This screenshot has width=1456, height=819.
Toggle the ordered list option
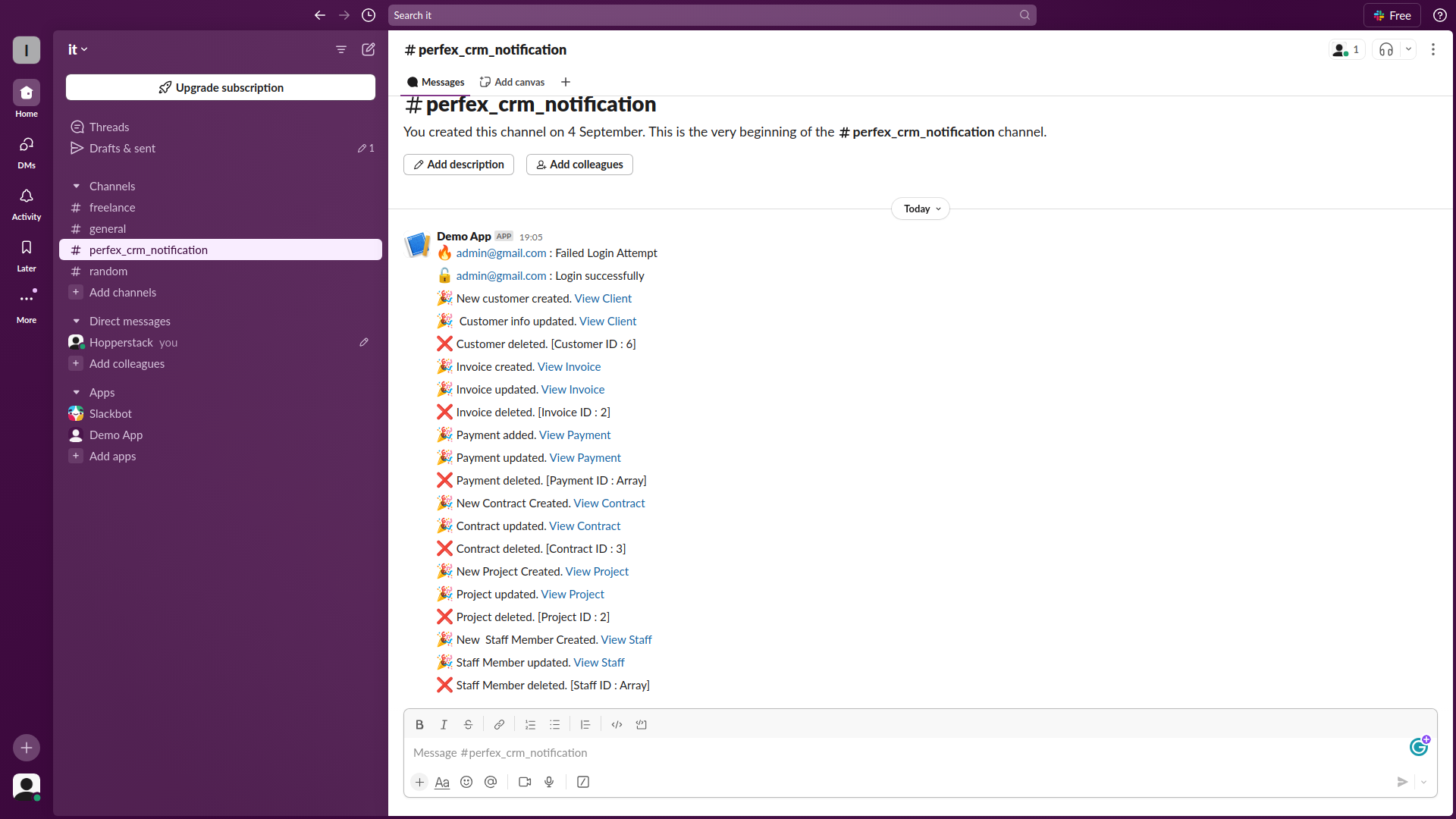coord(530,724)
